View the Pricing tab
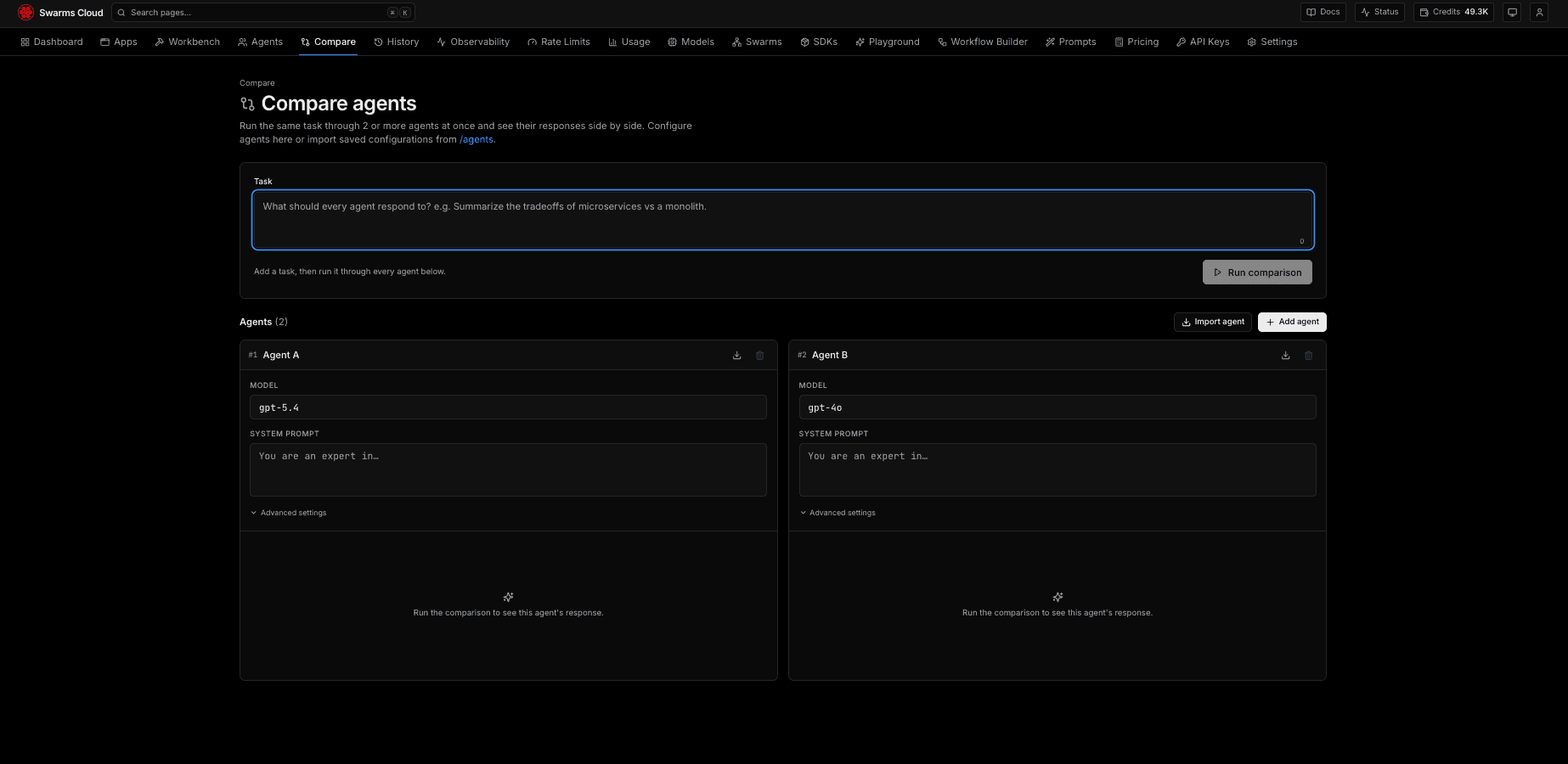This screenshot has width=1568, height=764. tap(1137, 42)
